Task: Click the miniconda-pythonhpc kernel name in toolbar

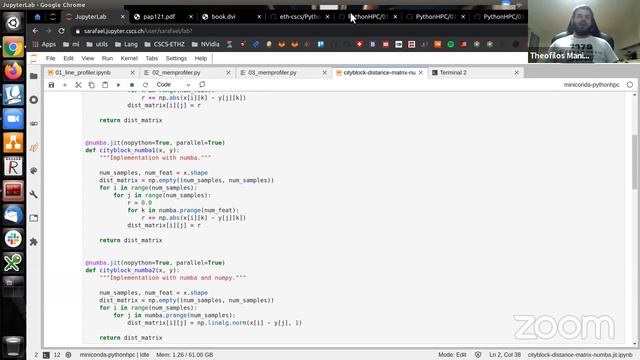Action: click(x=591, y=85)
